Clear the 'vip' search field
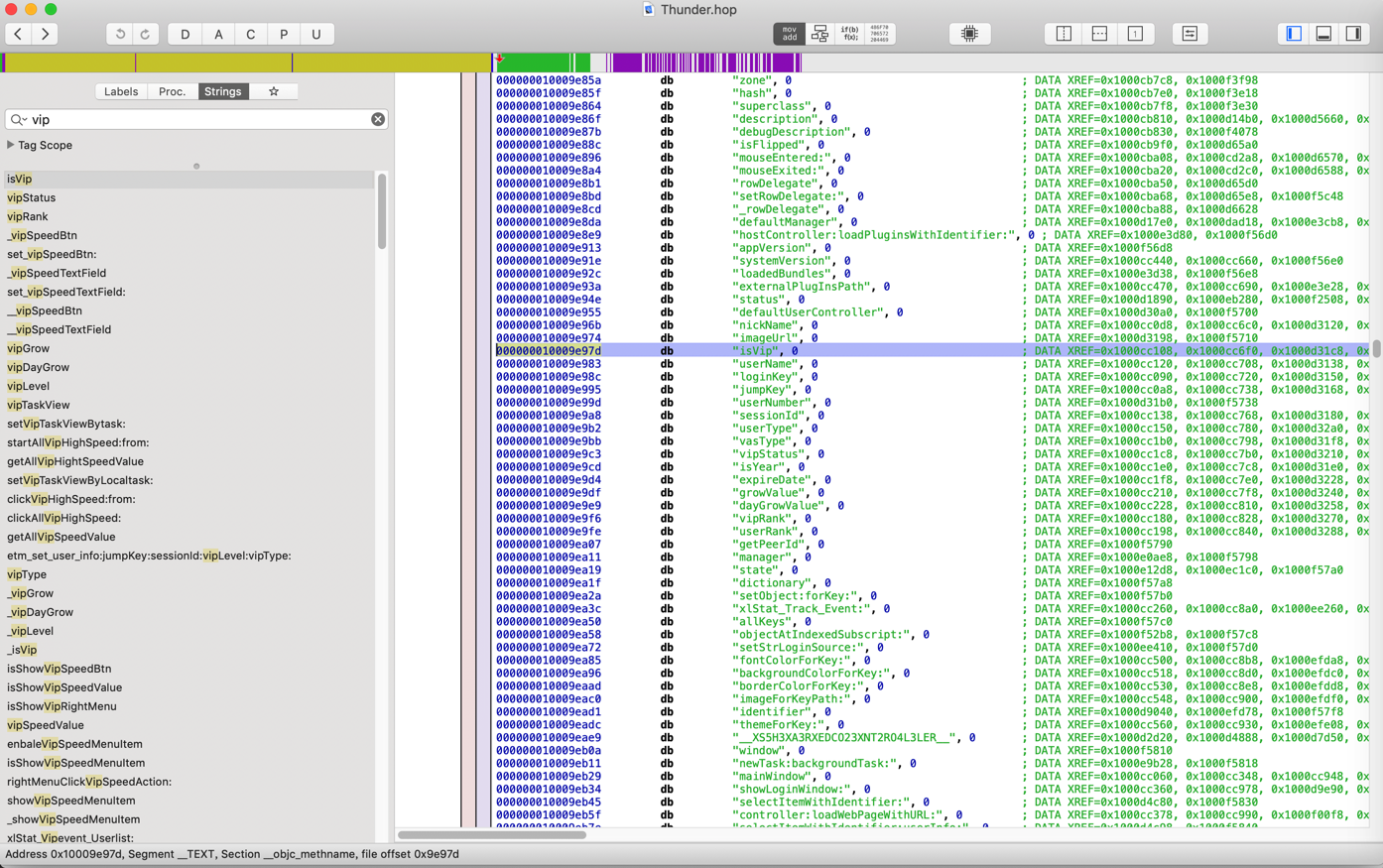 coord(378,119)
